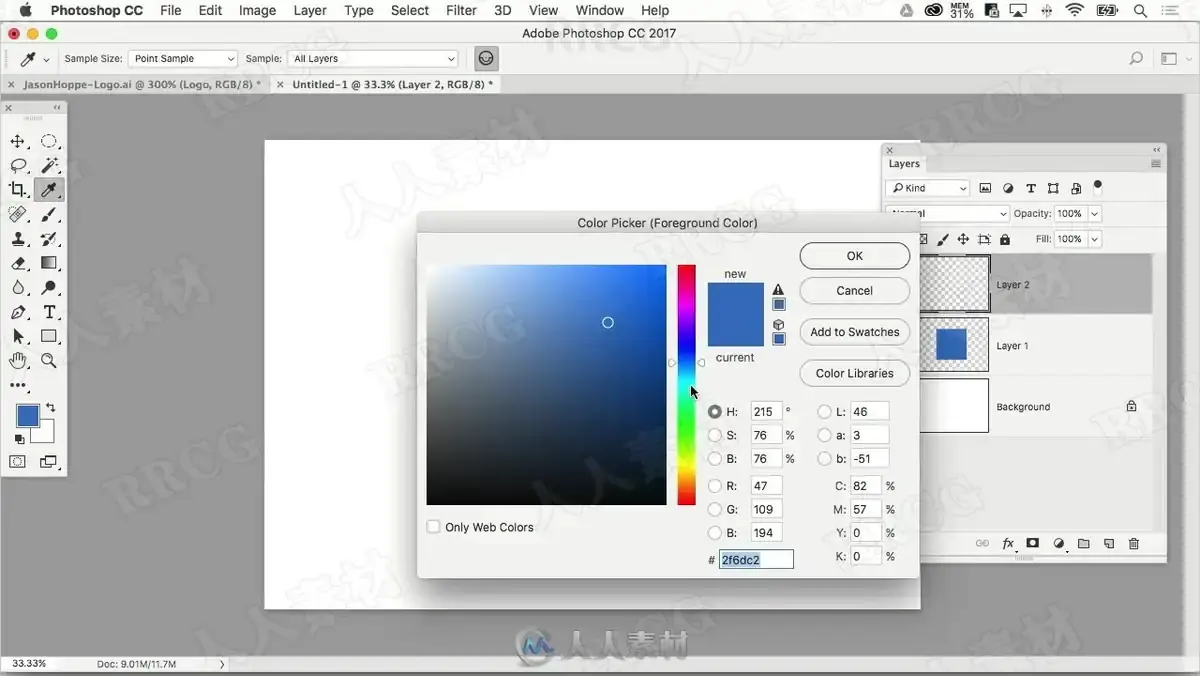The width and height of the screenshot is (1200, 676).
Task: Select the Gradient tool
Action: 49,263
